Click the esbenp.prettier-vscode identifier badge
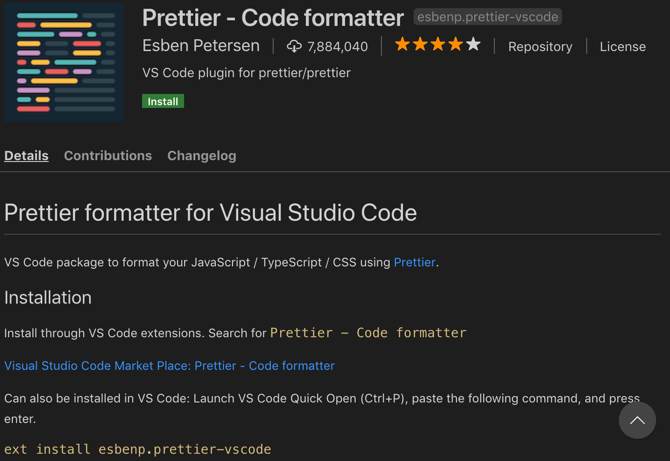Screen dimensions: 670x461 coord(488,17)
